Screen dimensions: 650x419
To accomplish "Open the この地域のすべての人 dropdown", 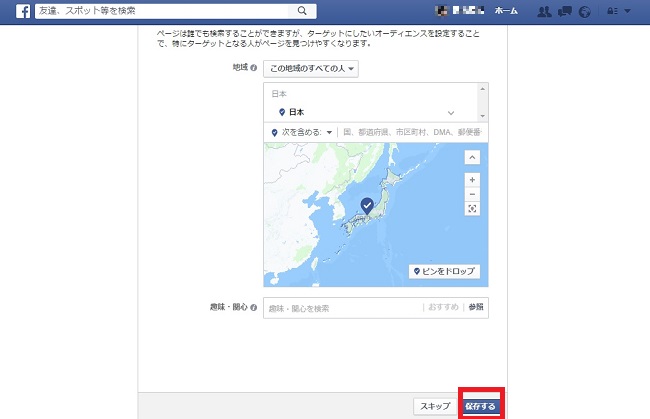I will pyautogui.click(x=311, y=69).
